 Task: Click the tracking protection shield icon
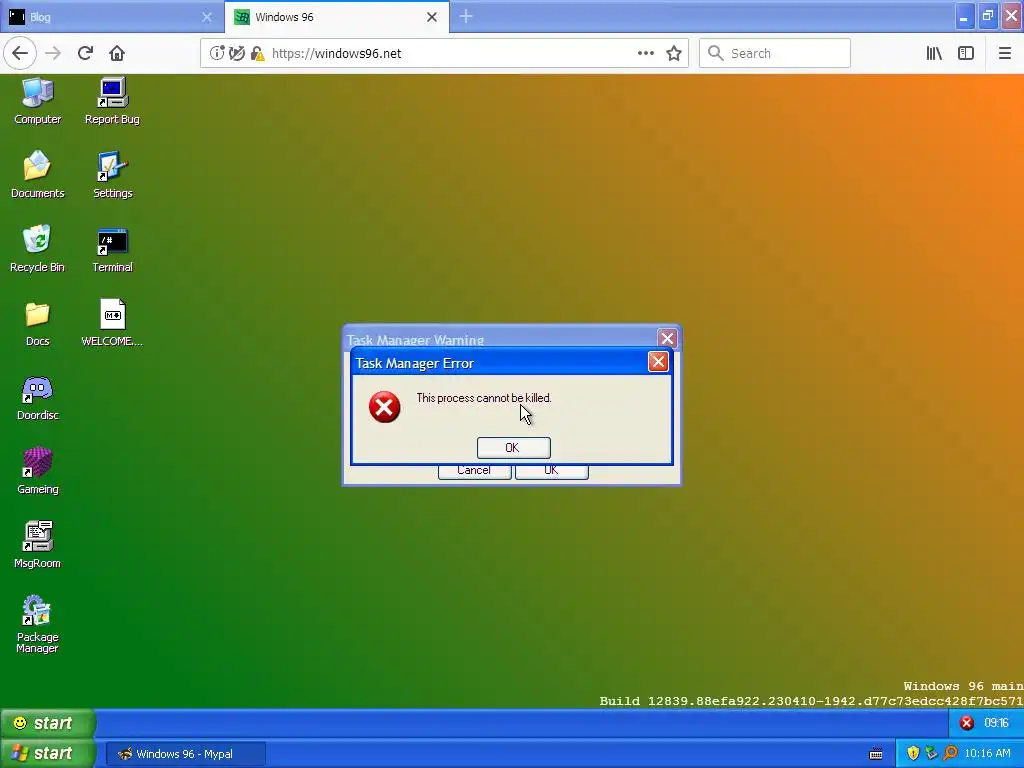click(x=237, y=54)
